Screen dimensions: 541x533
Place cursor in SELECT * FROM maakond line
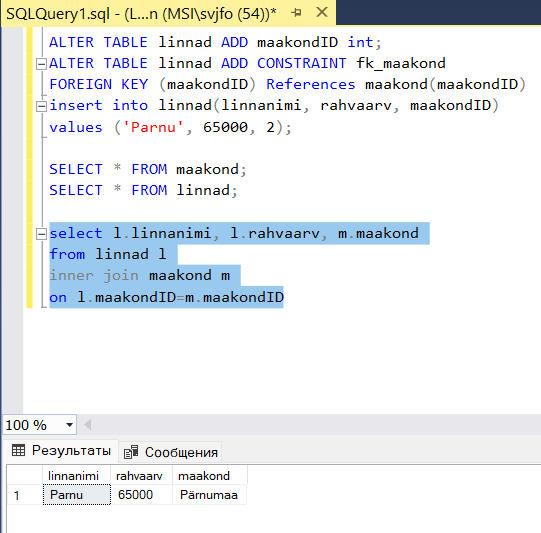click(x=148, y=169)
